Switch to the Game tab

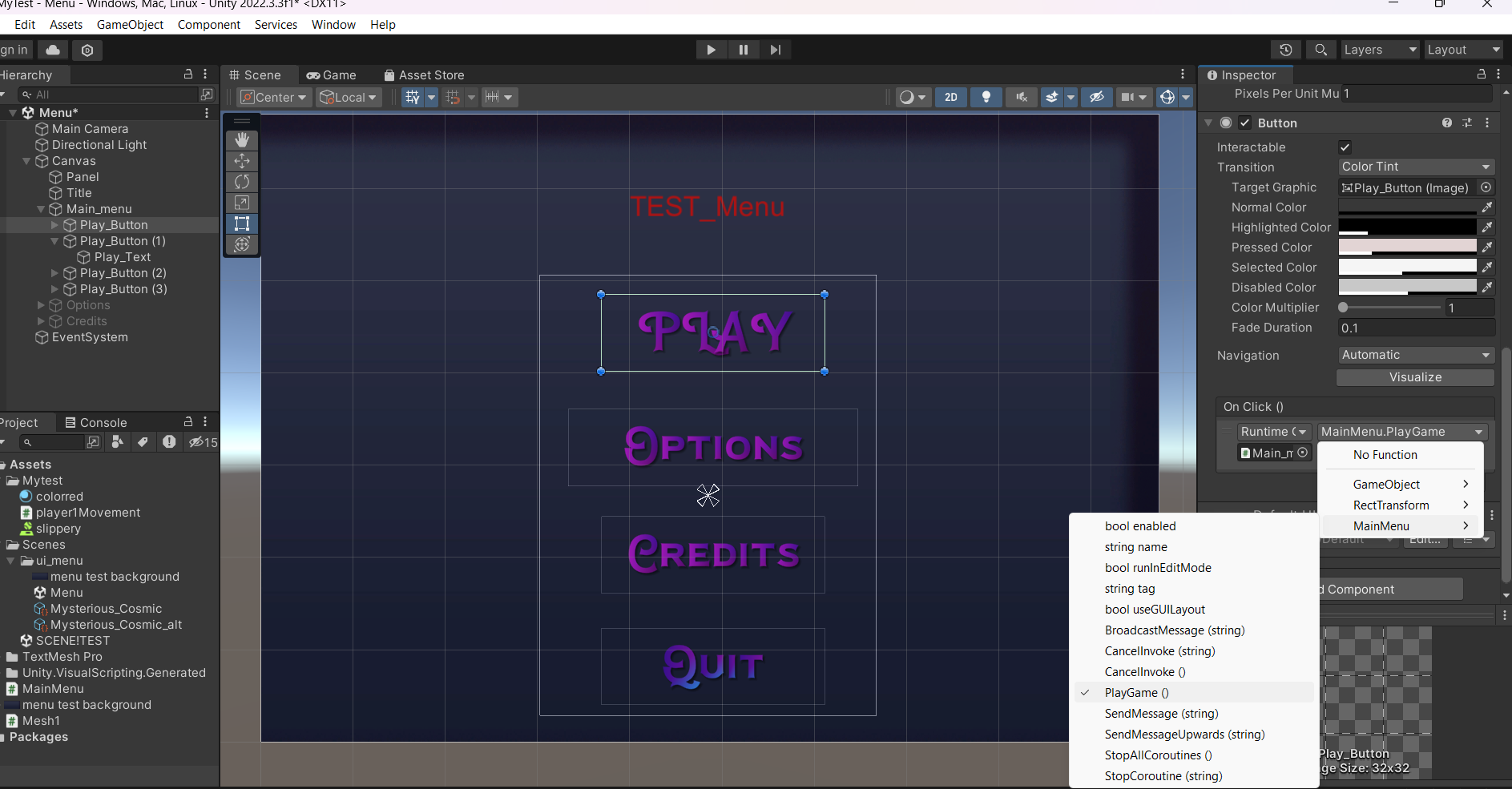tap(332, 74)
